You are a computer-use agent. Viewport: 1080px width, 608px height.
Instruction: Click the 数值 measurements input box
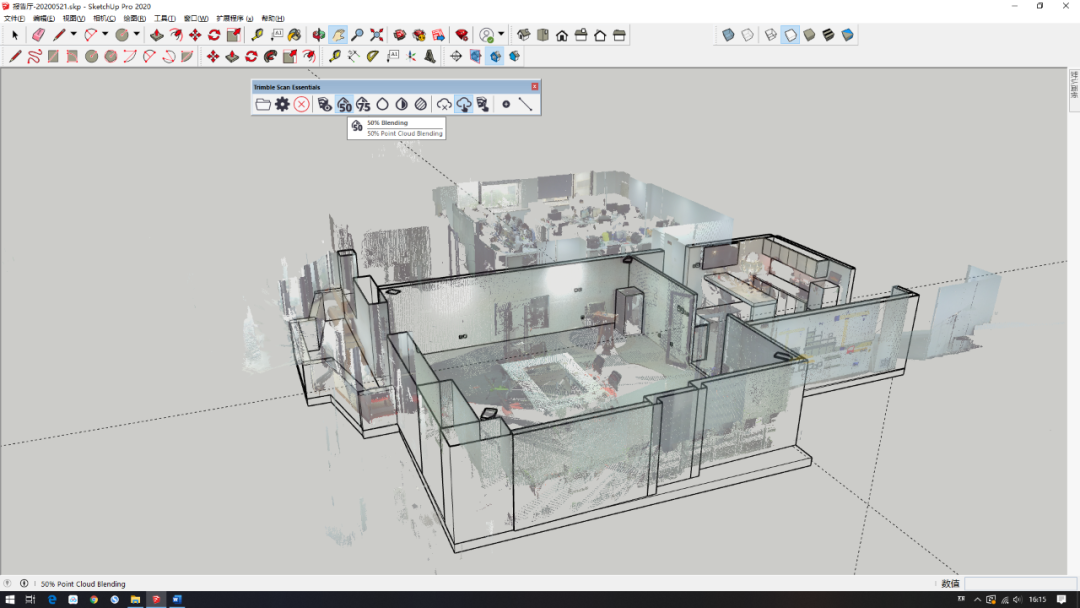pyautogui.click(x=1020, y=584)
